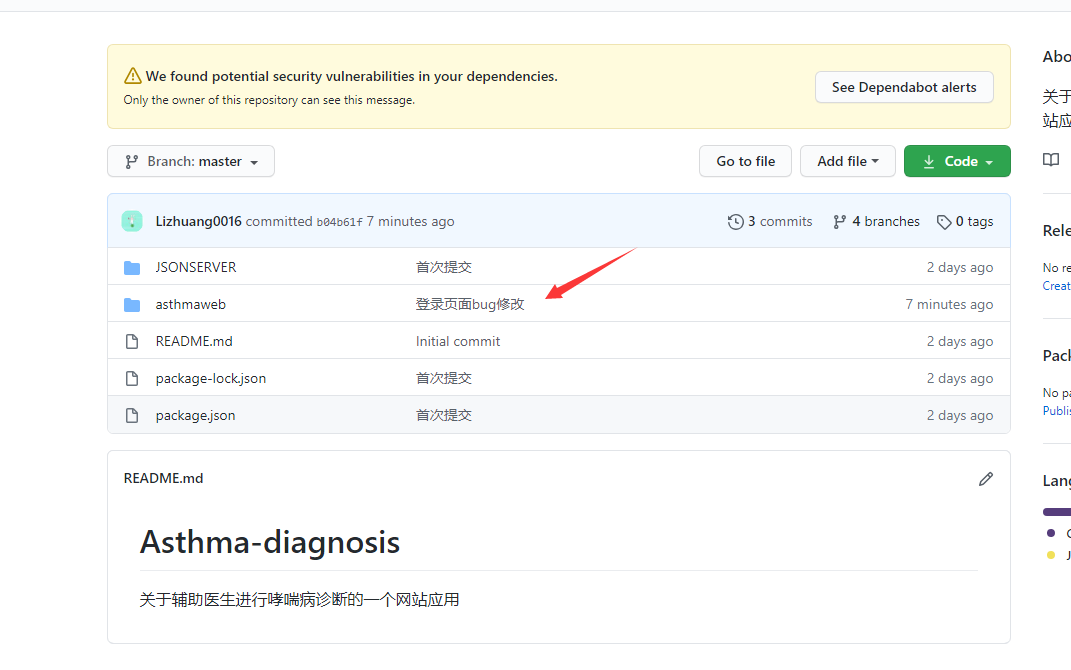Open Initial commit message link

458,341
